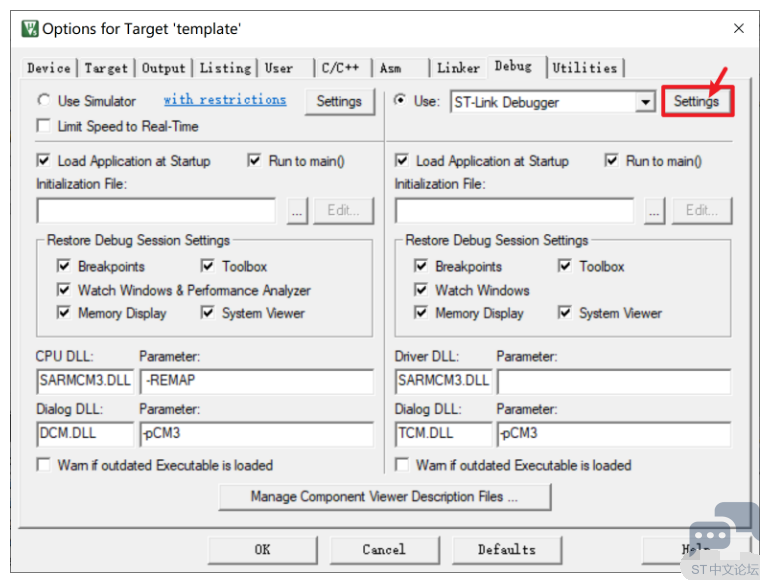
Task: Select the Use Simulator radio button
Action: [x=44, y=100]
